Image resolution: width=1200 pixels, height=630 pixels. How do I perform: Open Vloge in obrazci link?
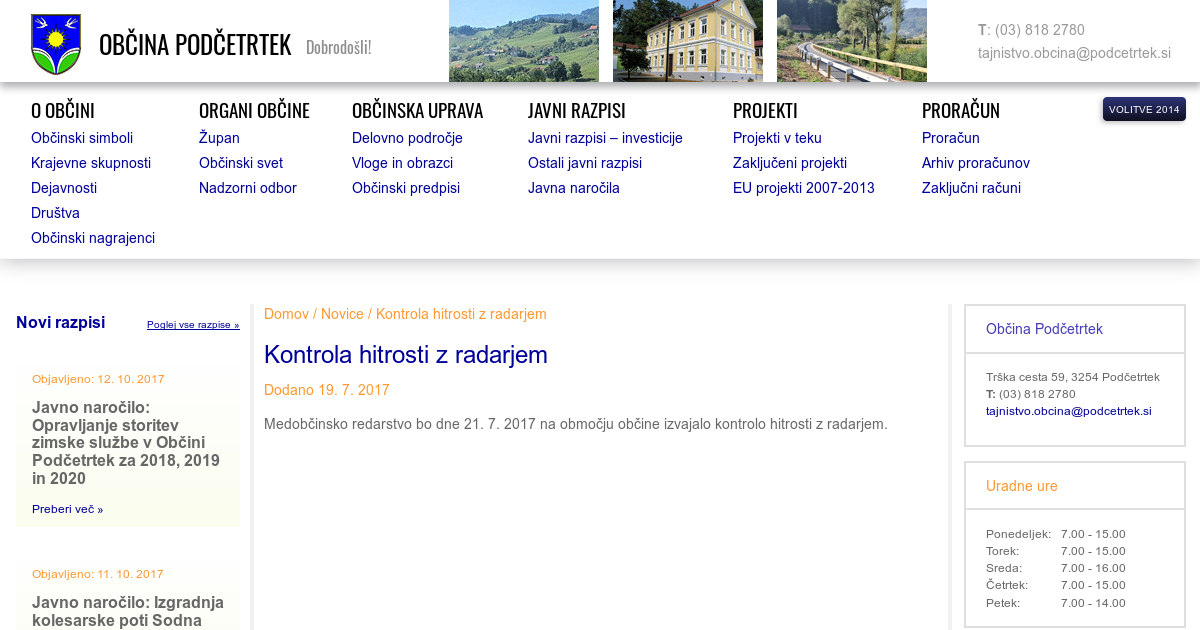pos(402,163)
